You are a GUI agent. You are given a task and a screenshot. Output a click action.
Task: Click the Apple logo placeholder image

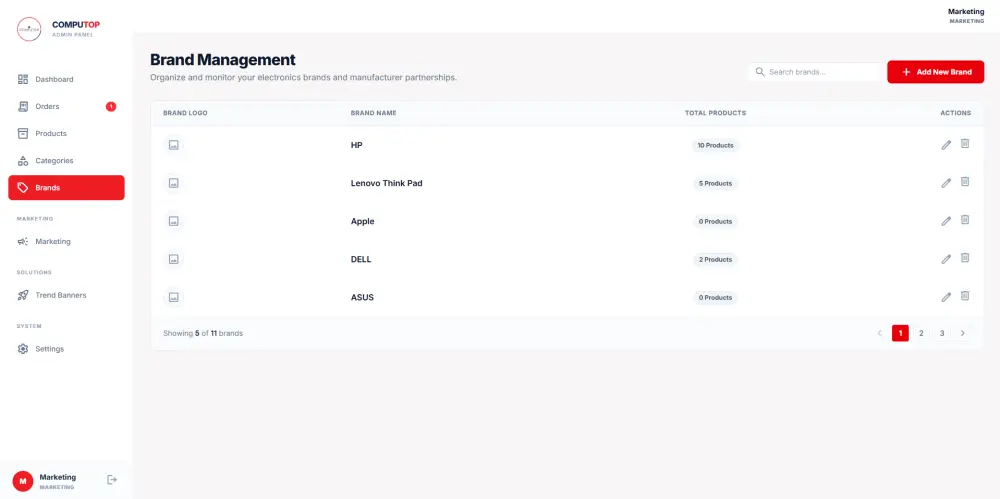[x=173, y=221]
